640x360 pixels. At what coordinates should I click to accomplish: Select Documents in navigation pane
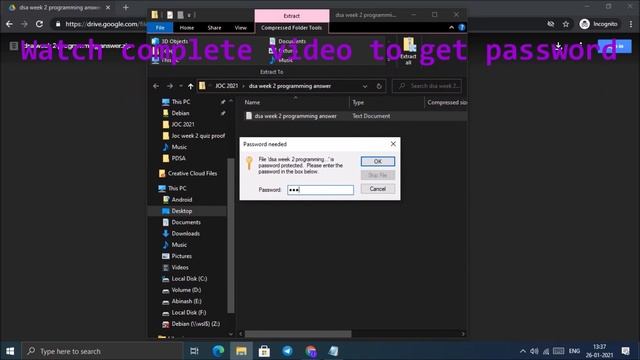click(186, 222)
